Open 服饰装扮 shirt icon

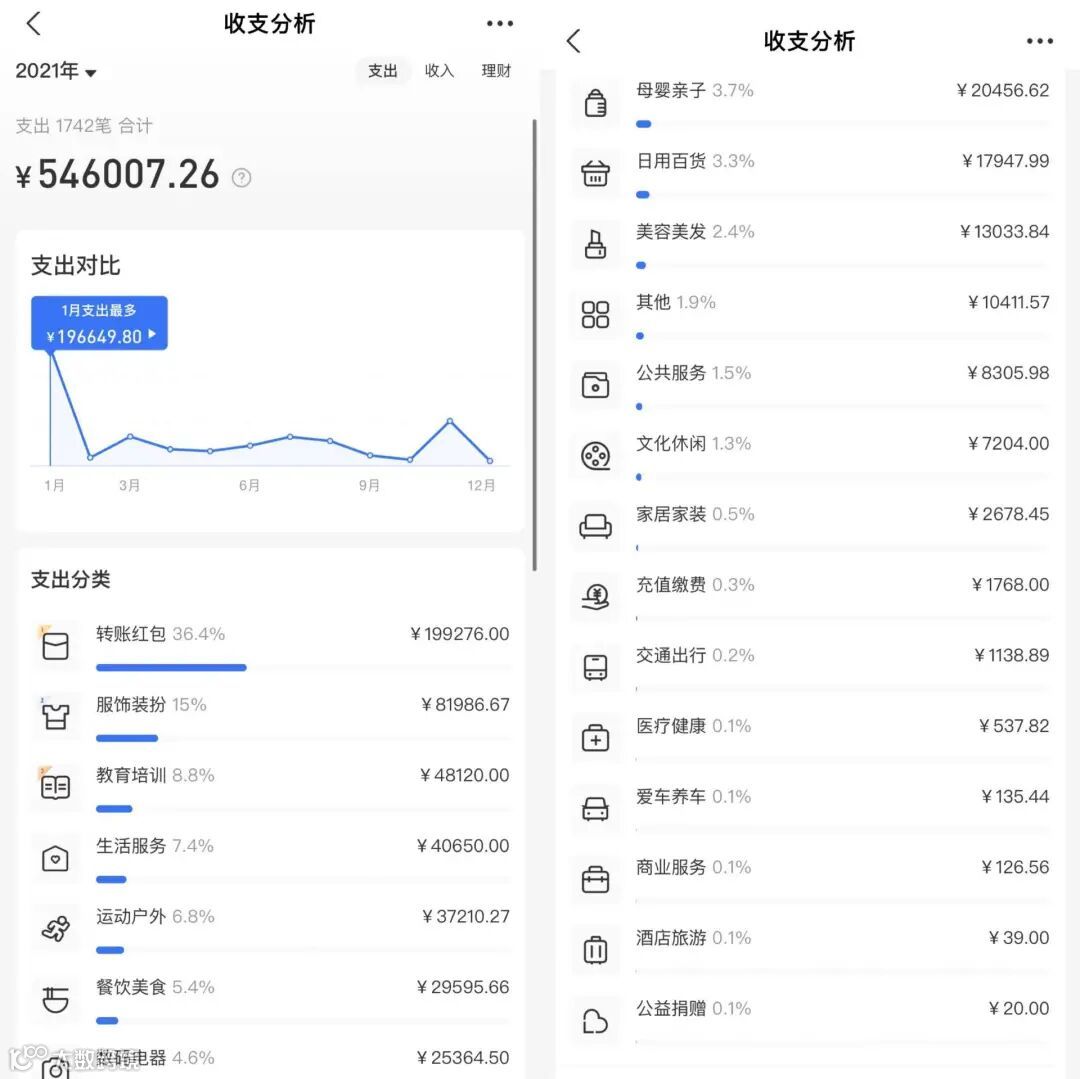(55, 717)
